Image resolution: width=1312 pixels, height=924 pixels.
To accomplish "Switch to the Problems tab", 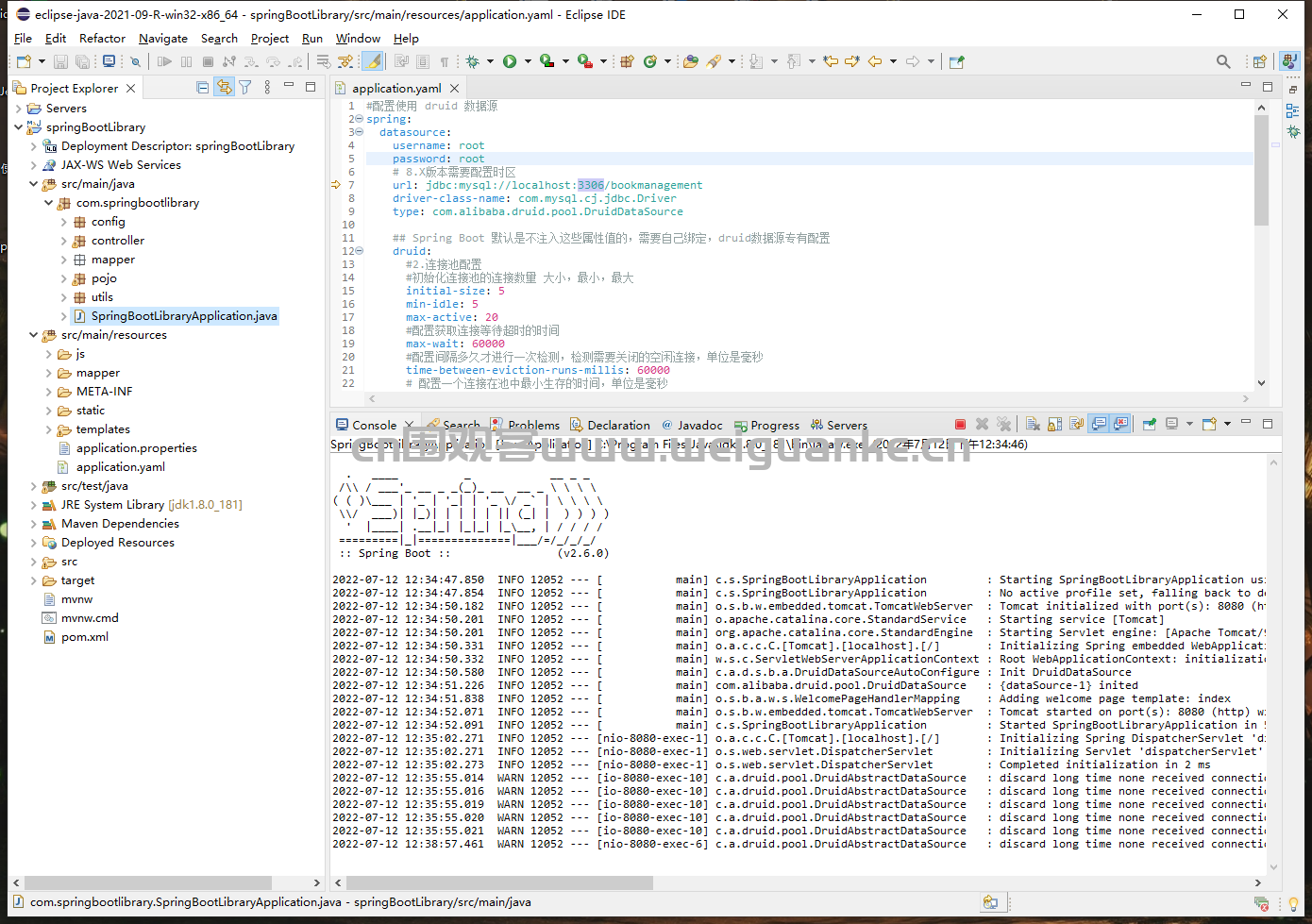I will pos(525,425).
